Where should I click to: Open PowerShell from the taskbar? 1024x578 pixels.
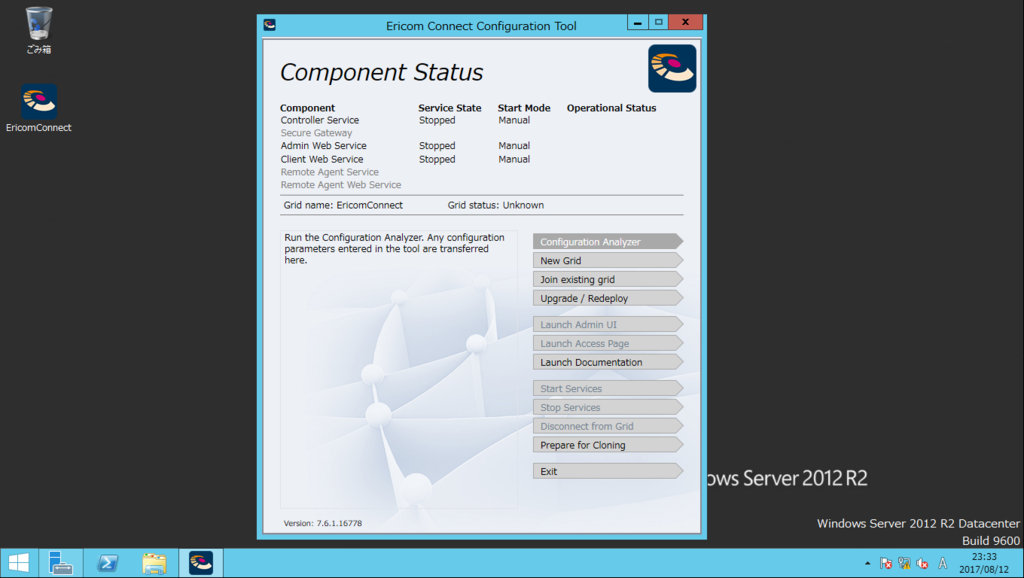coord(108,563)
